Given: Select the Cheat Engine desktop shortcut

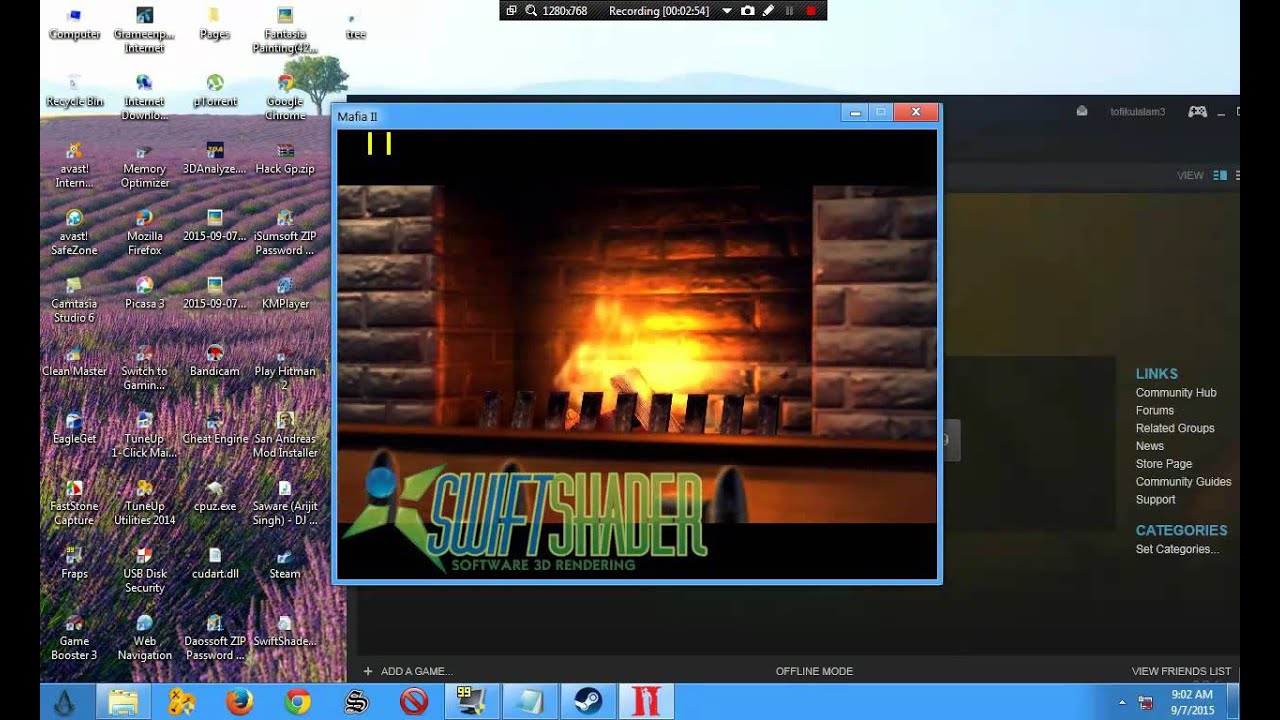Looking at the screenshot, I should click(x=215, y=428).
